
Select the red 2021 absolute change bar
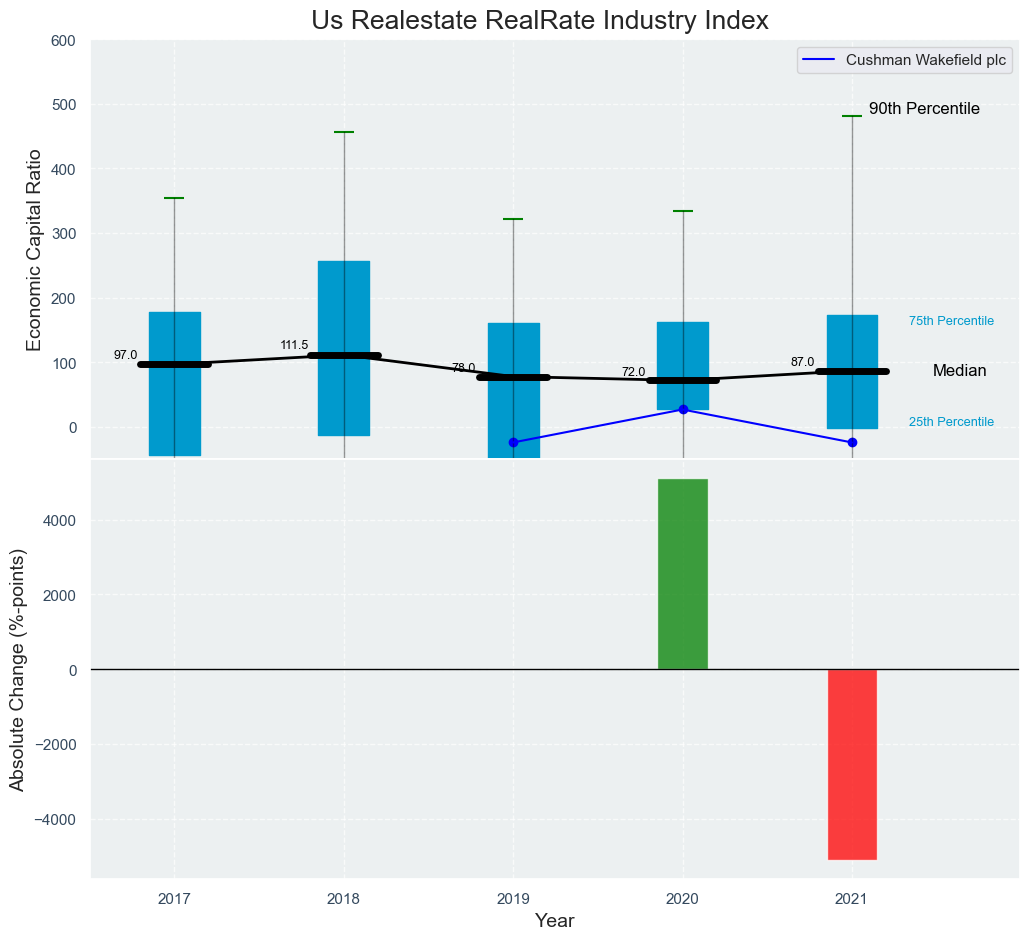click(852, 764)
